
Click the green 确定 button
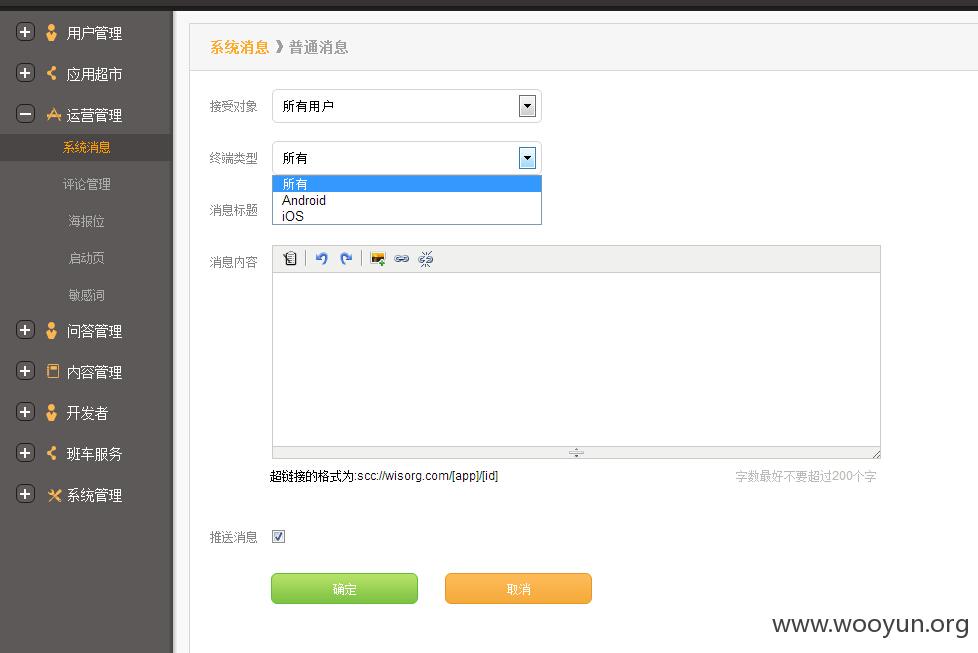point(344,589)
